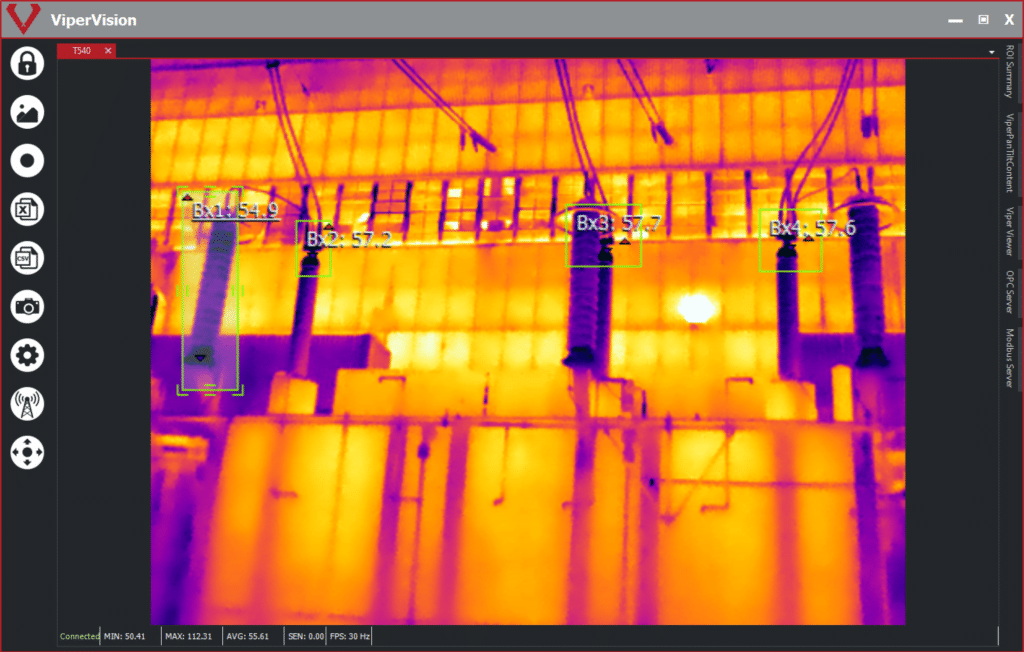Expand the ViperPanTiltContent side panel
Viewport: 1024px width, 652px height.
tap(1010, 152)
